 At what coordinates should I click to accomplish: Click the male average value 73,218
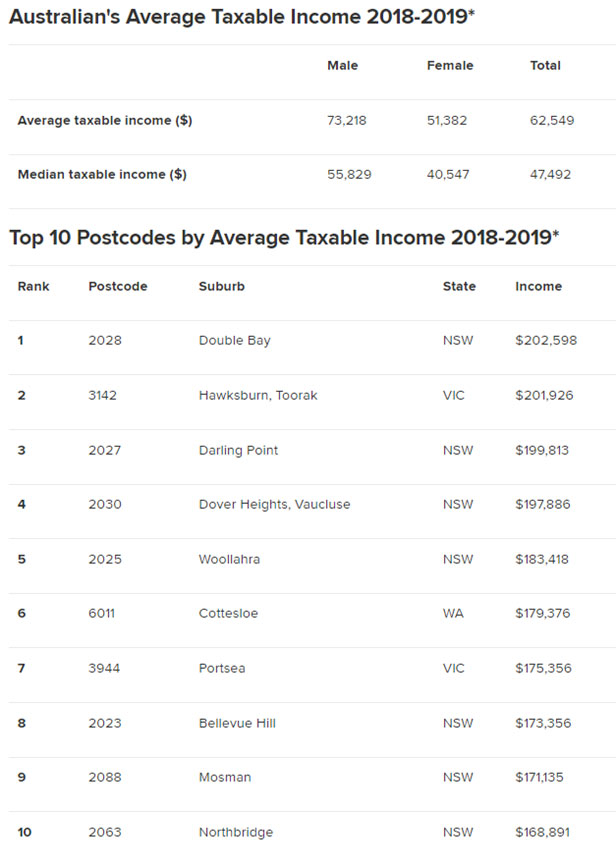(x=349, y=120)
